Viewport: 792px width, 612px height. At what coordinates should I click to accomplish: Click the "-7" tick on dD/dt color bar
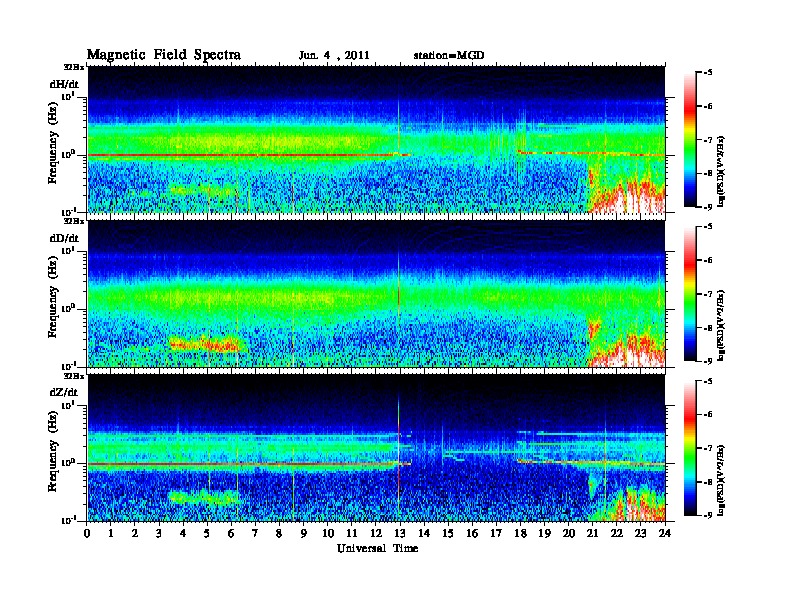[708, 294]
